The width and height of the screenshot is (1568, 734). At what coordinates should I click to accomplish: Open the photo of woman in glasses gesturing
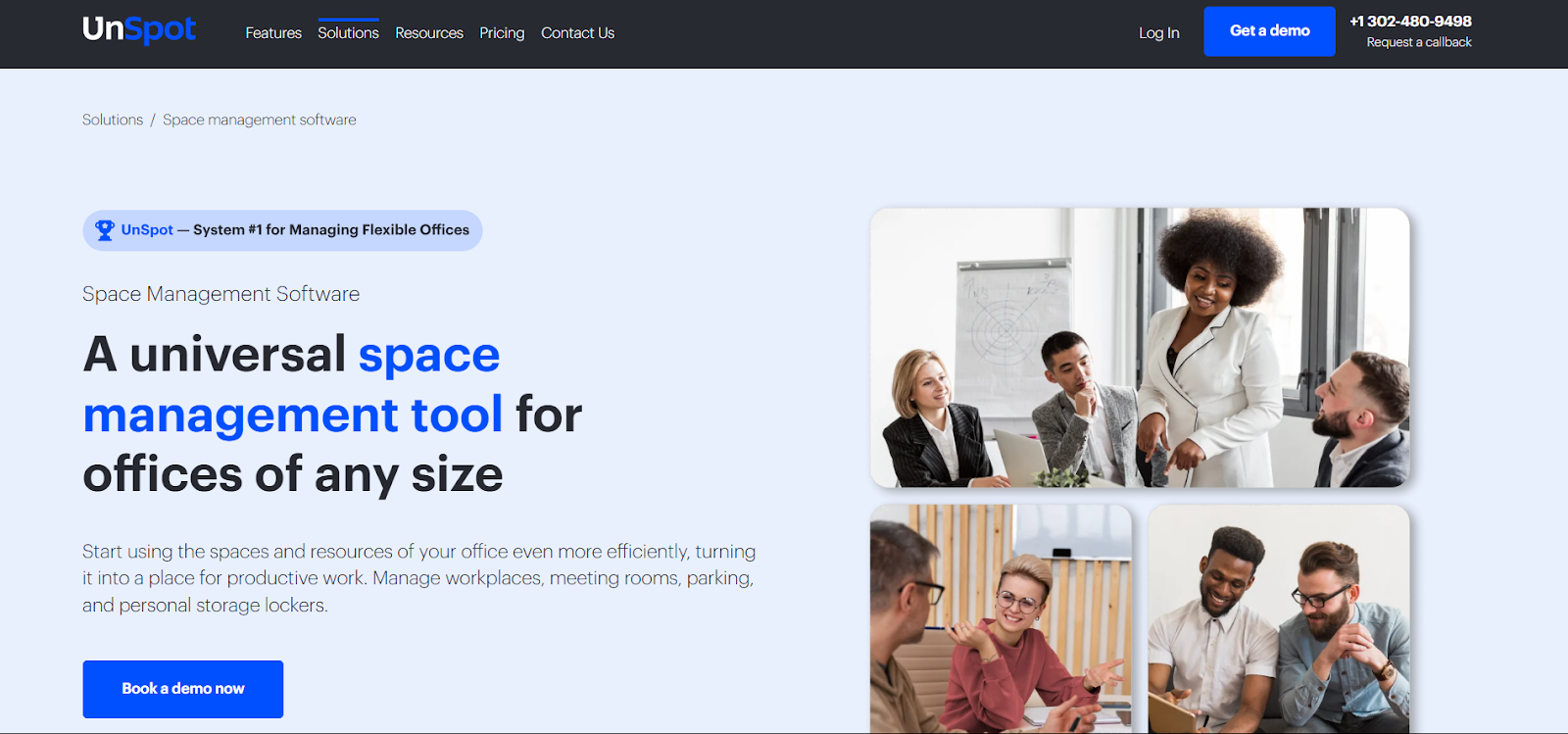tap(1001, 618)
